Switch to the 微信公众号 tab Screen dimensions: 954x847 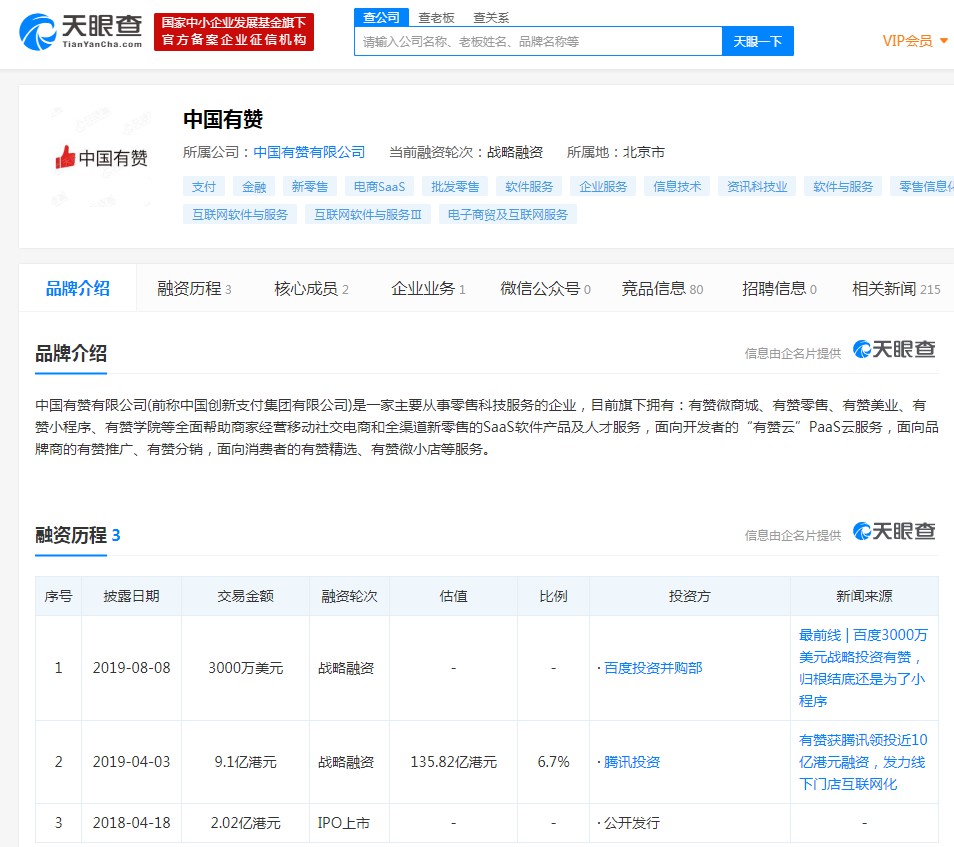click(x=545, y=288)
